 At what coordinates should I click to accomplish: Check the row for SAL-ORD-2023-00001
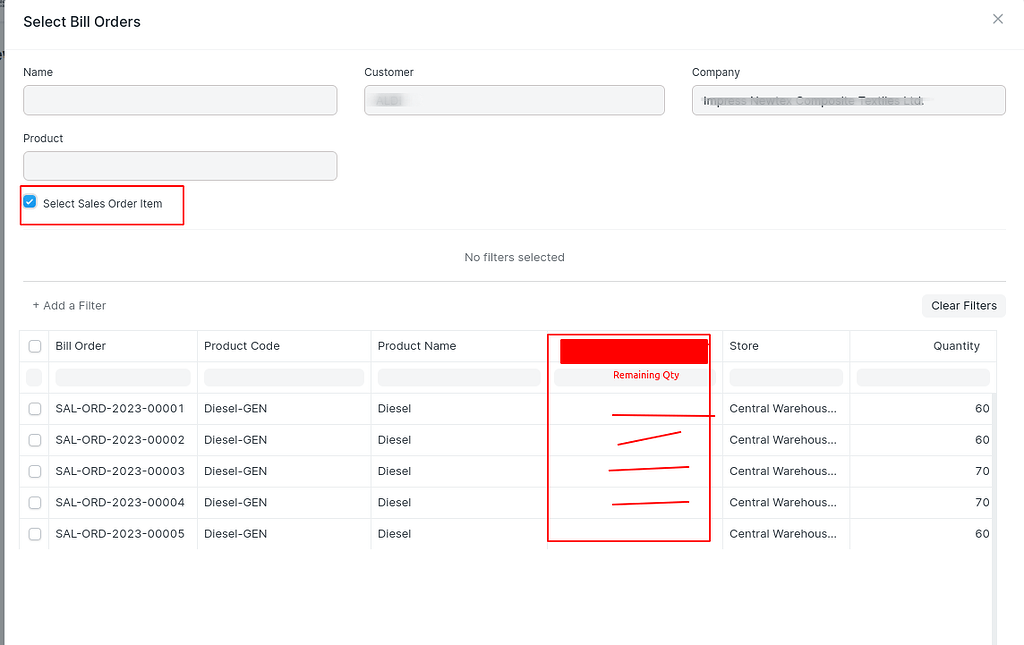pyautogui.click(x=35, y=408)
